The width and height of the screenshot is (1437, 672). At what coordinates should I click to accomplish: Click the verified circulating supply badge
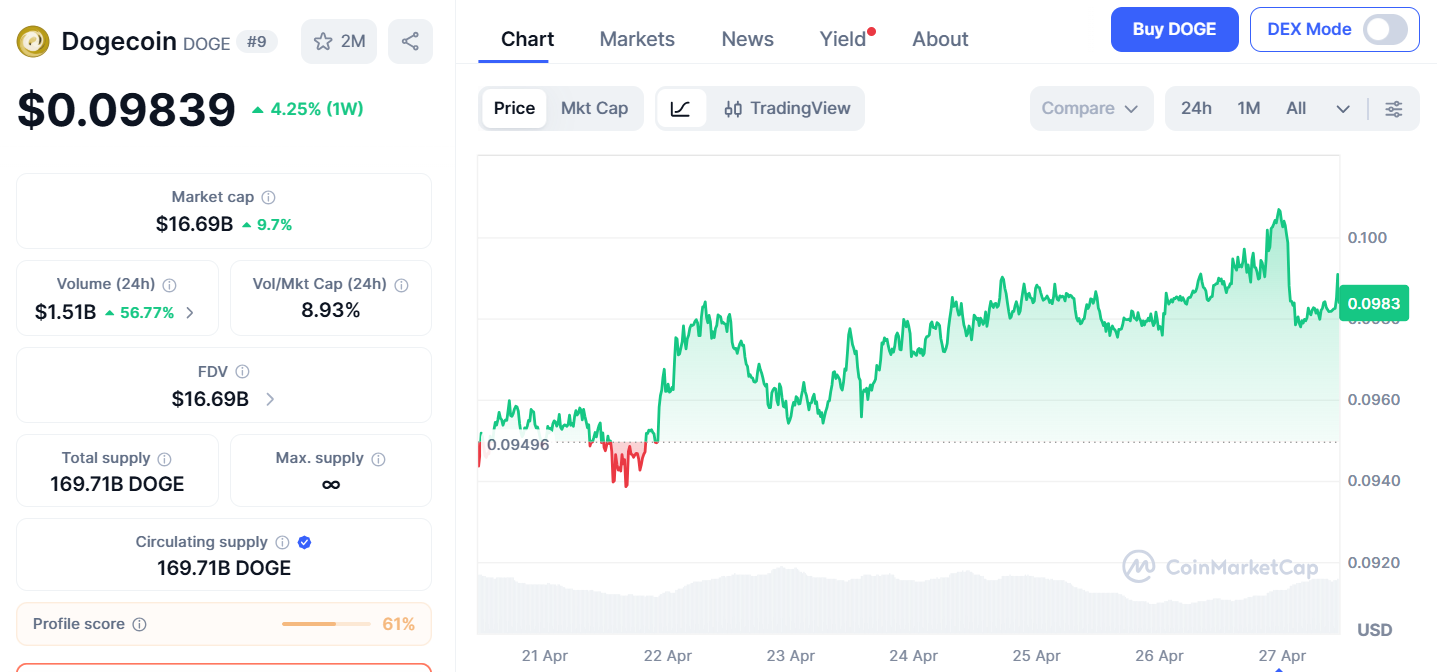point(305,542)
